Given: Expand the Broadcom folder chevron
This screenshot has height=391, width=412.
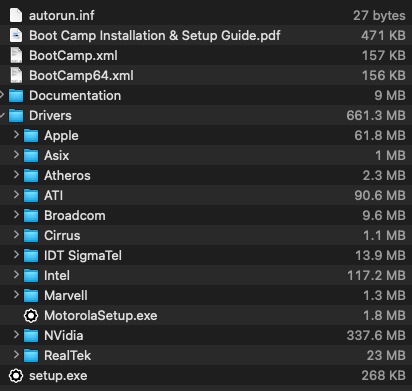Looking at the screenshot, I should 16,215.
